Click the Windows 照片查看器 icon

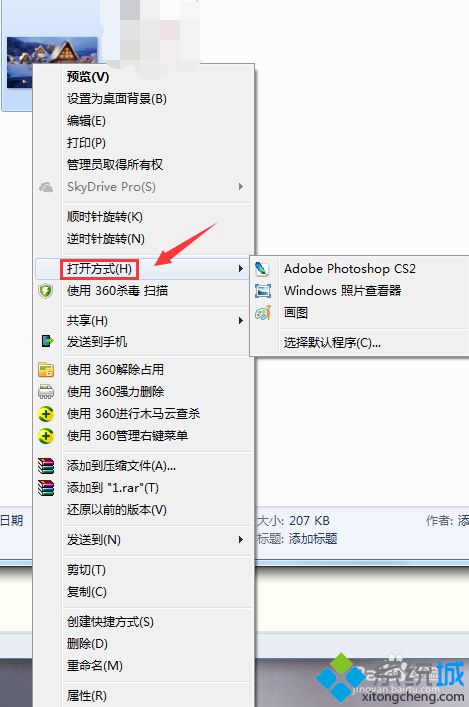click(x=263, y=291)
